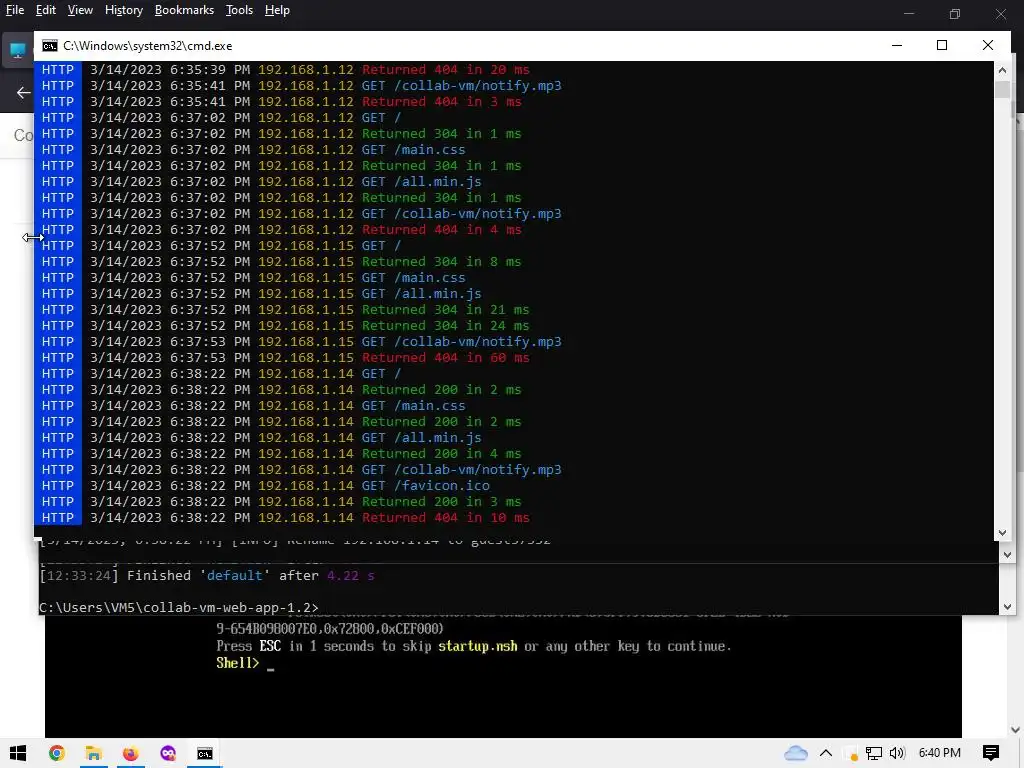Close the Firefox window
This screenshot has height=768, width=1024.
click(x=1000, y=13)
